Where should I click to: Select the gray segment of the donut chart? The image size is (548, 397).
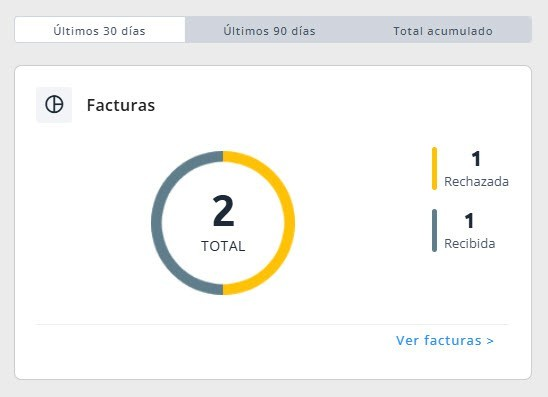[157, 223]
